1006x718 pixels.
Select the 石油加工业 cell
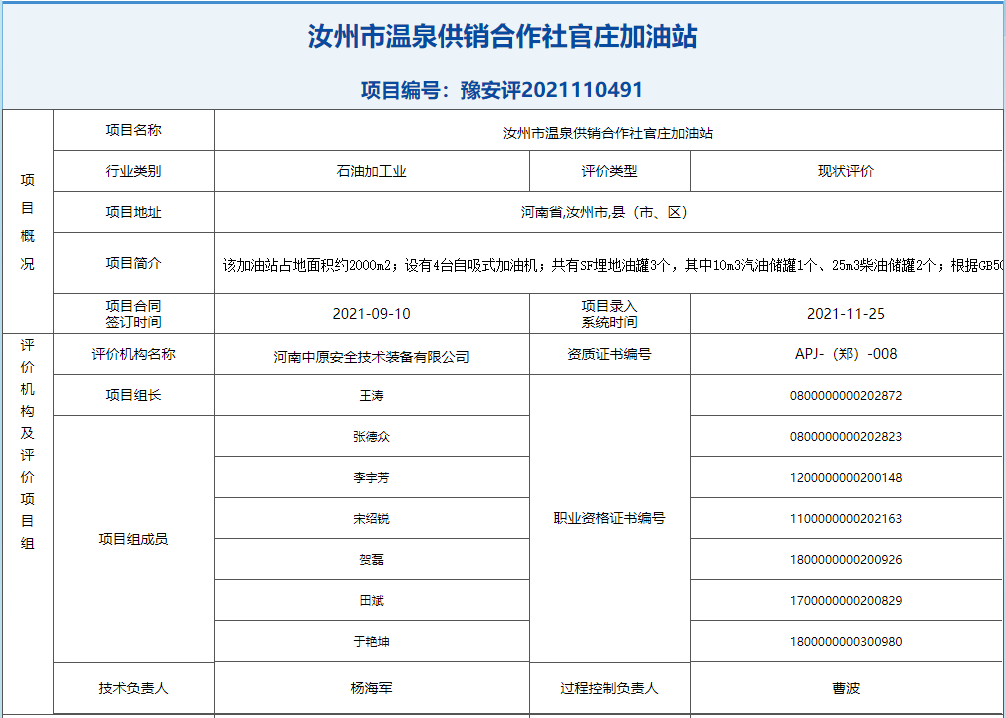tap(371, 171)
